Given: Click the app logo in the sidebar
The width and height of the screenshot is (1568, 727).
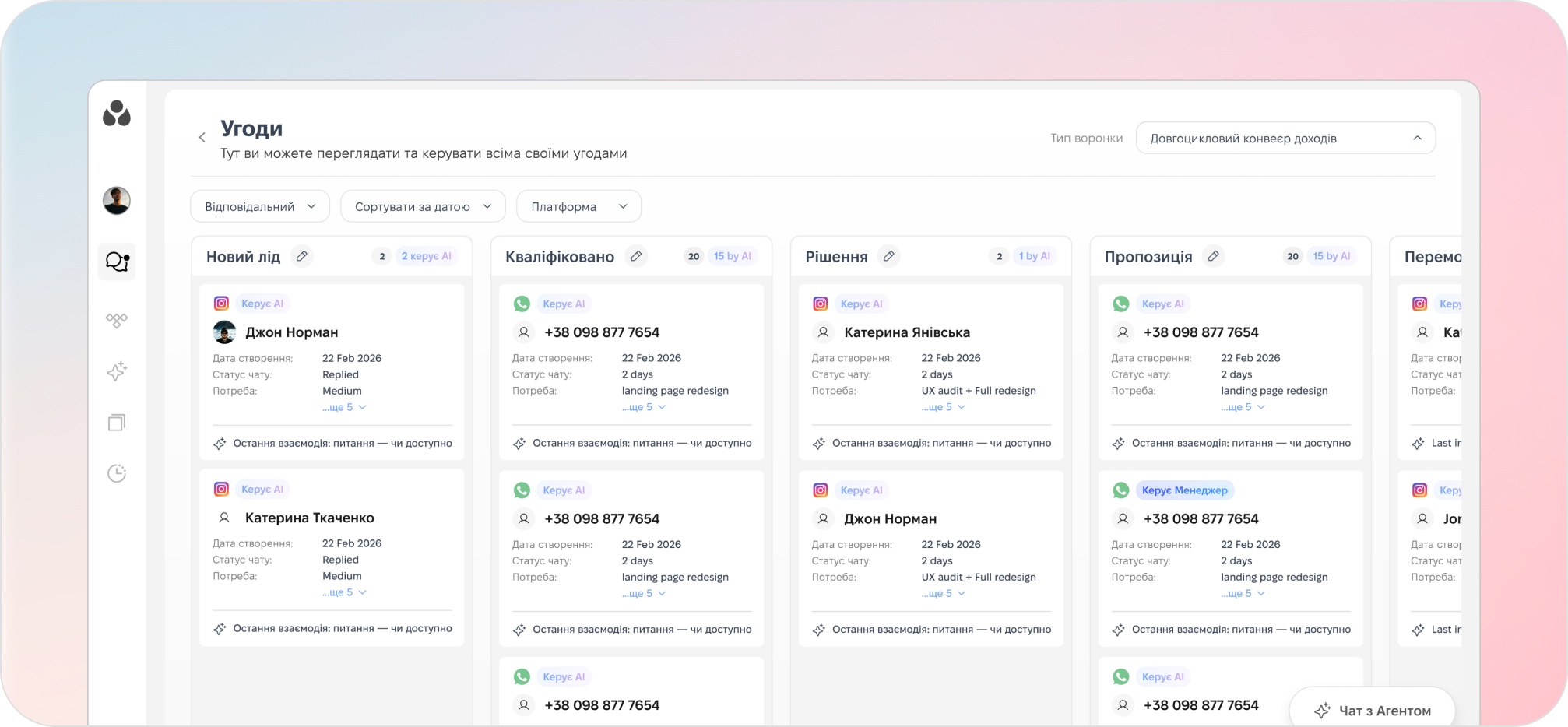Looking at the screenshot, I should [x=117, y=114].
